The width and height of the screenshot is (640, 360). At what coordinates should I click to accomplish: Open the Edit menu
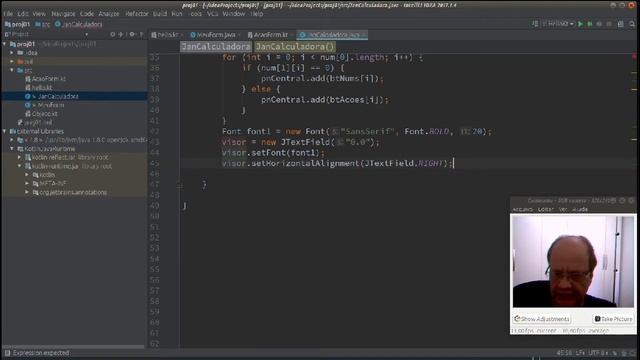click(x=23, y=14)
